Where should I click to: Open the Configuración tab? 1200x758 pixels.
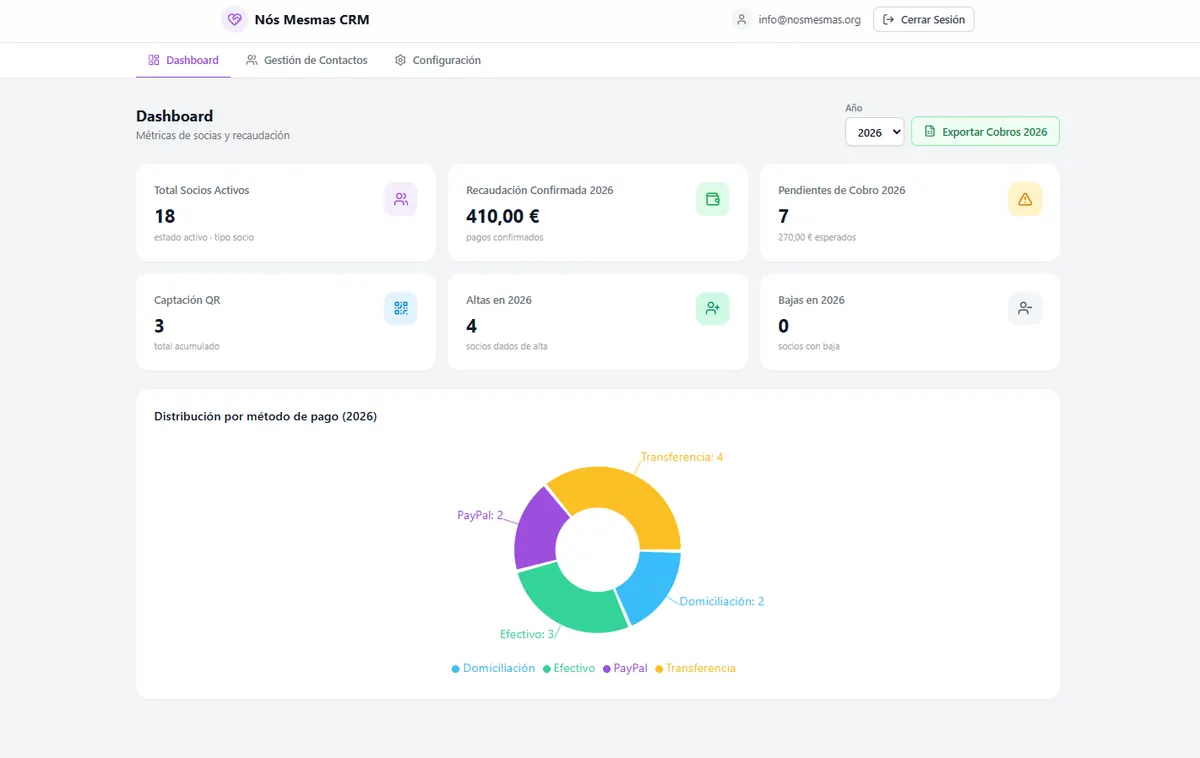coord(438,60)
